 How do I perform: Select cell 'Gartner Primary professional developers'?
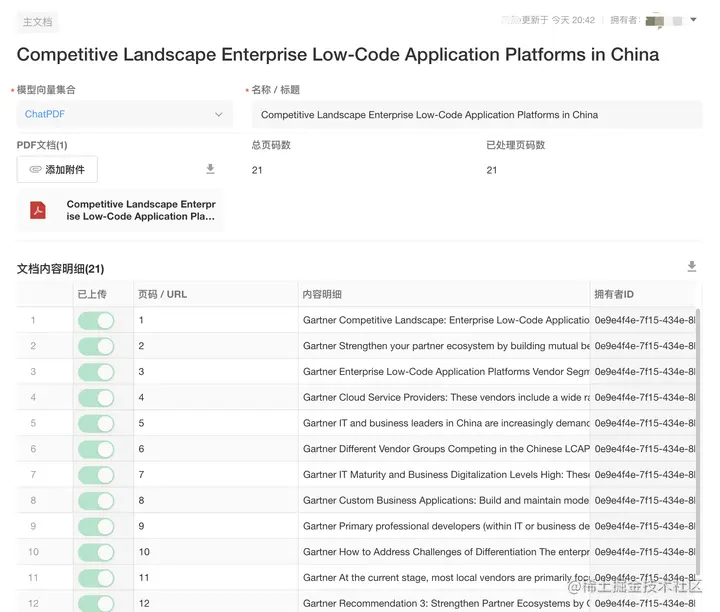coord(444,526)
